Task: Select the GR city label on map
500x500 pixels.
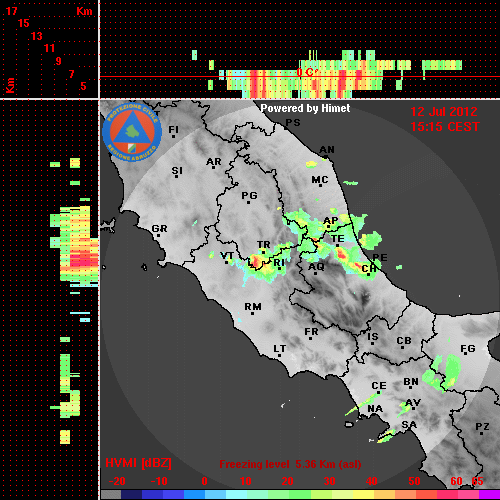Action: (159, 229)
